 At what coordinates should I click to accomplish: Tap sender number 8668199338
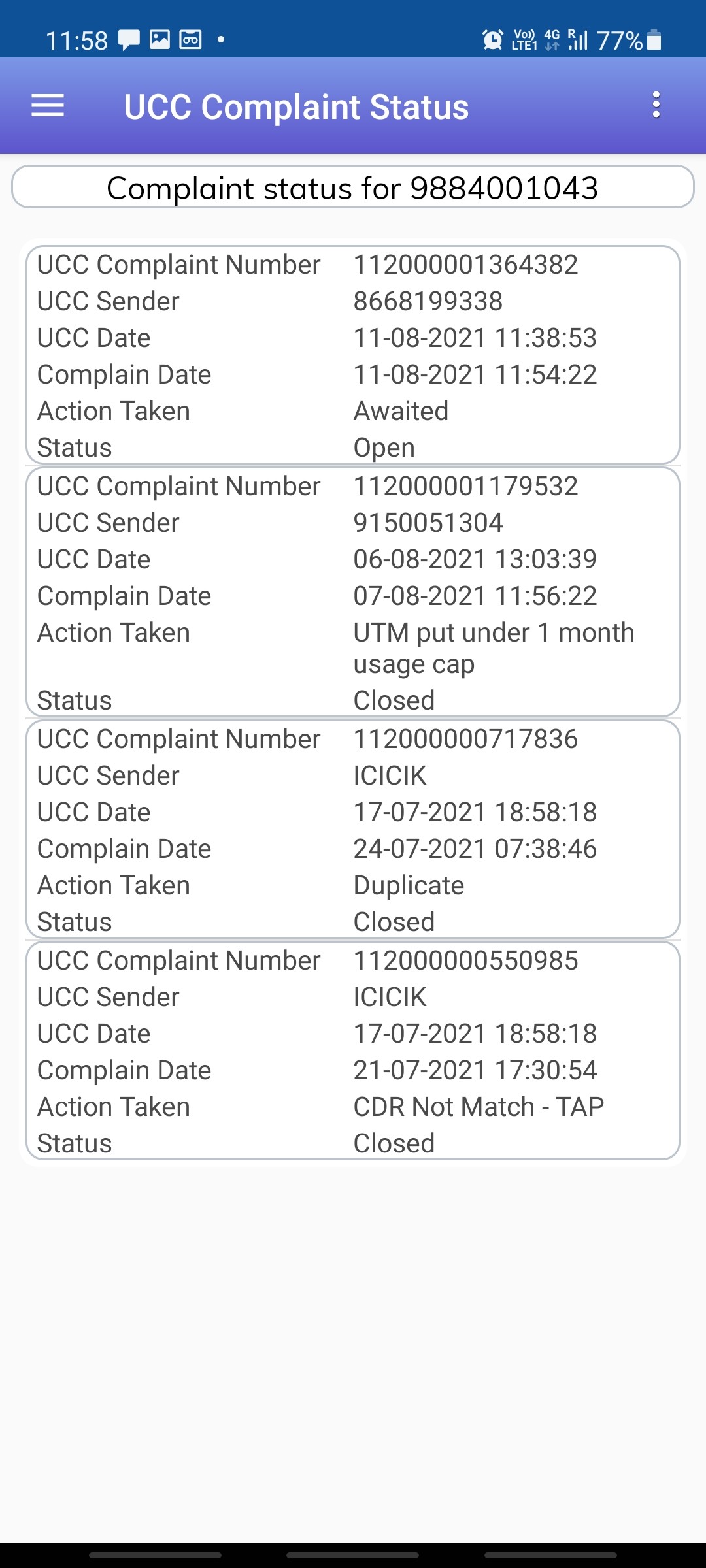[x=428, y=301]
